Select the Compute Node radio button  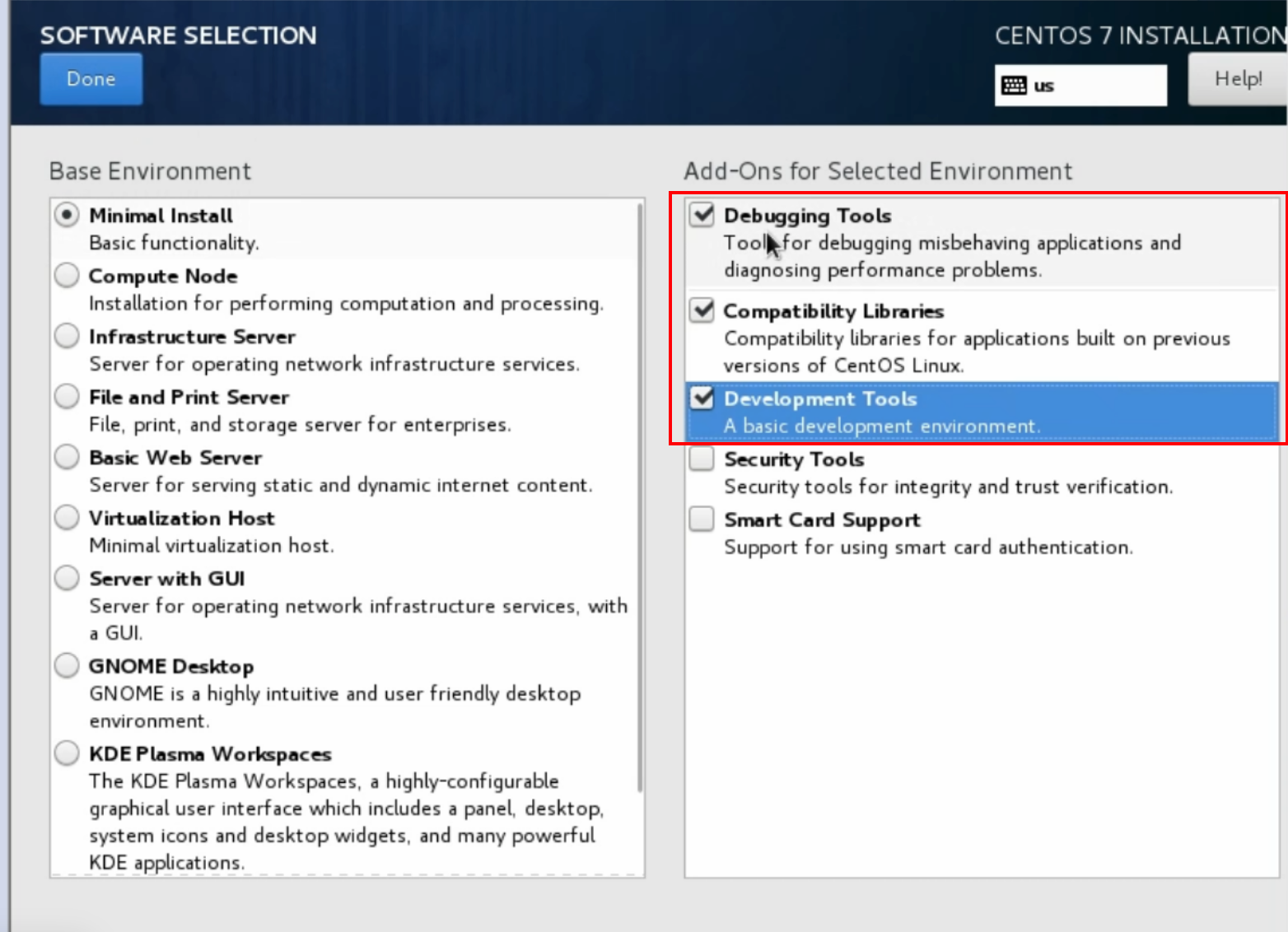point(67,275)
